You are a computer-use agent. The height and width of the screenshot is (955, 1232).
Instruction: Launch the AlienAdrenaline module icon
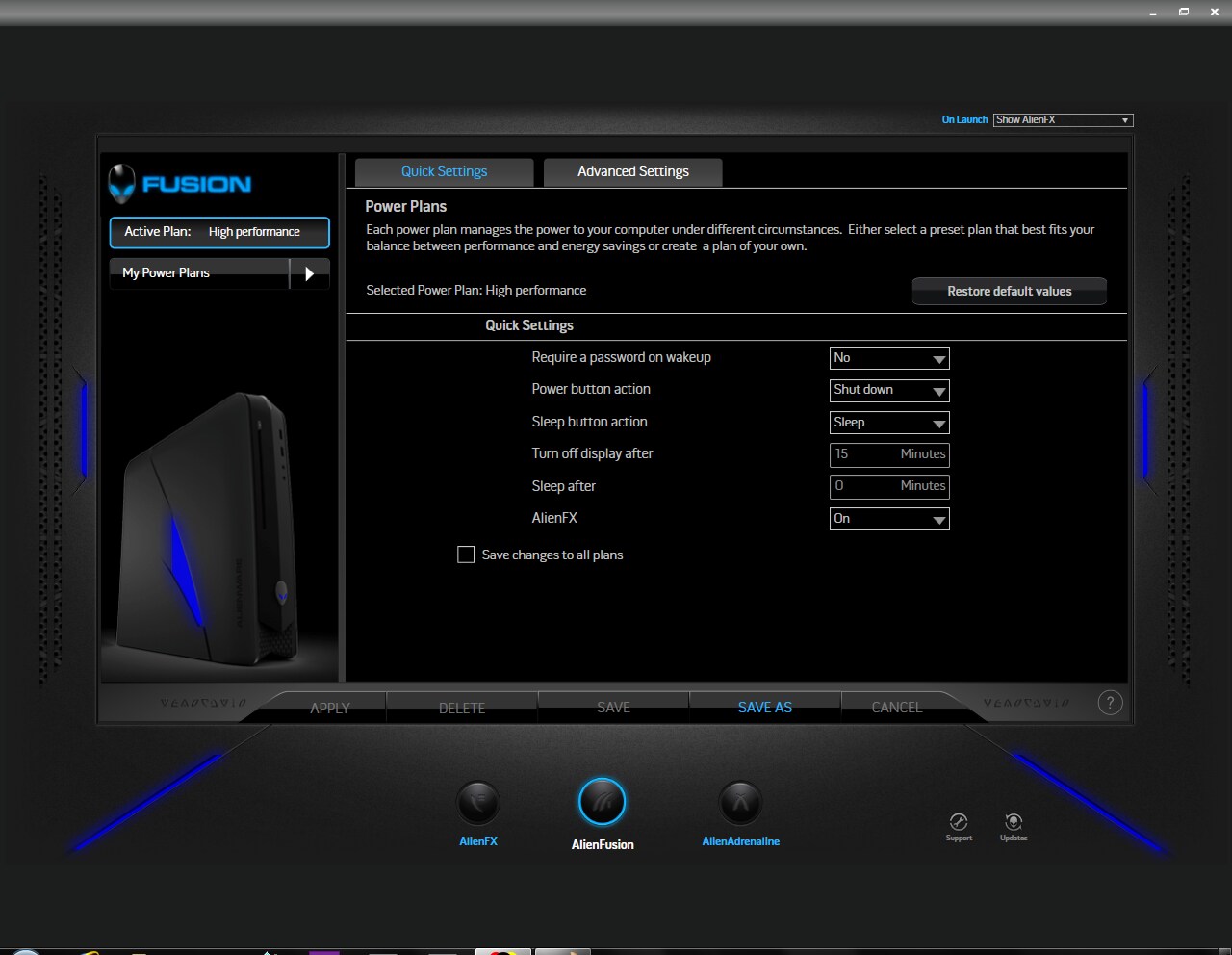(x=741, y=803)
